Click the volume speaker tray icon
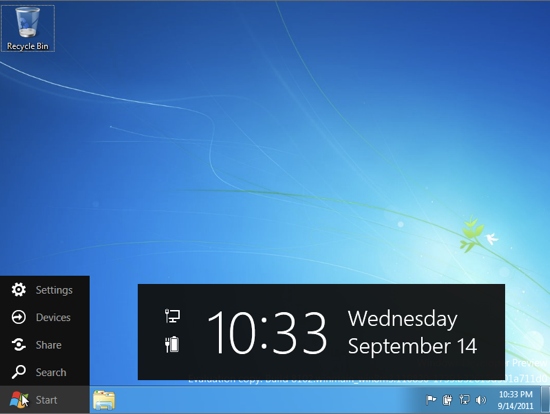This screenshot has width=550, height=414. pyautogui.click(x=481, y=400)
